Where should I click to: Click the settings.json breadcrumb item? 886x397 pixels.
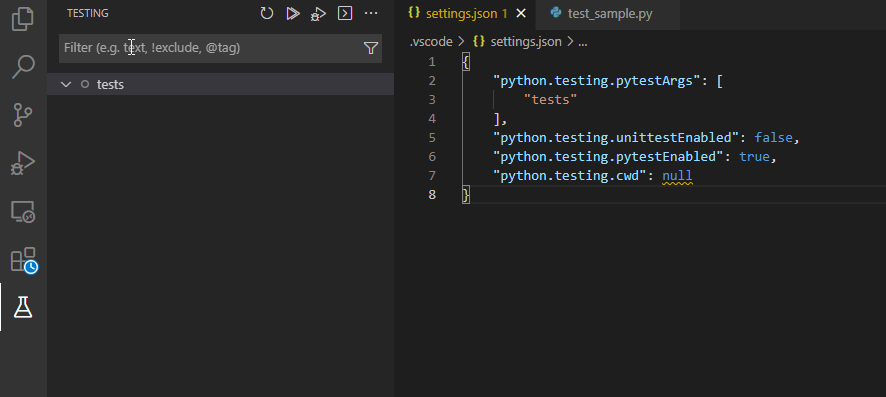pos(525,42)
